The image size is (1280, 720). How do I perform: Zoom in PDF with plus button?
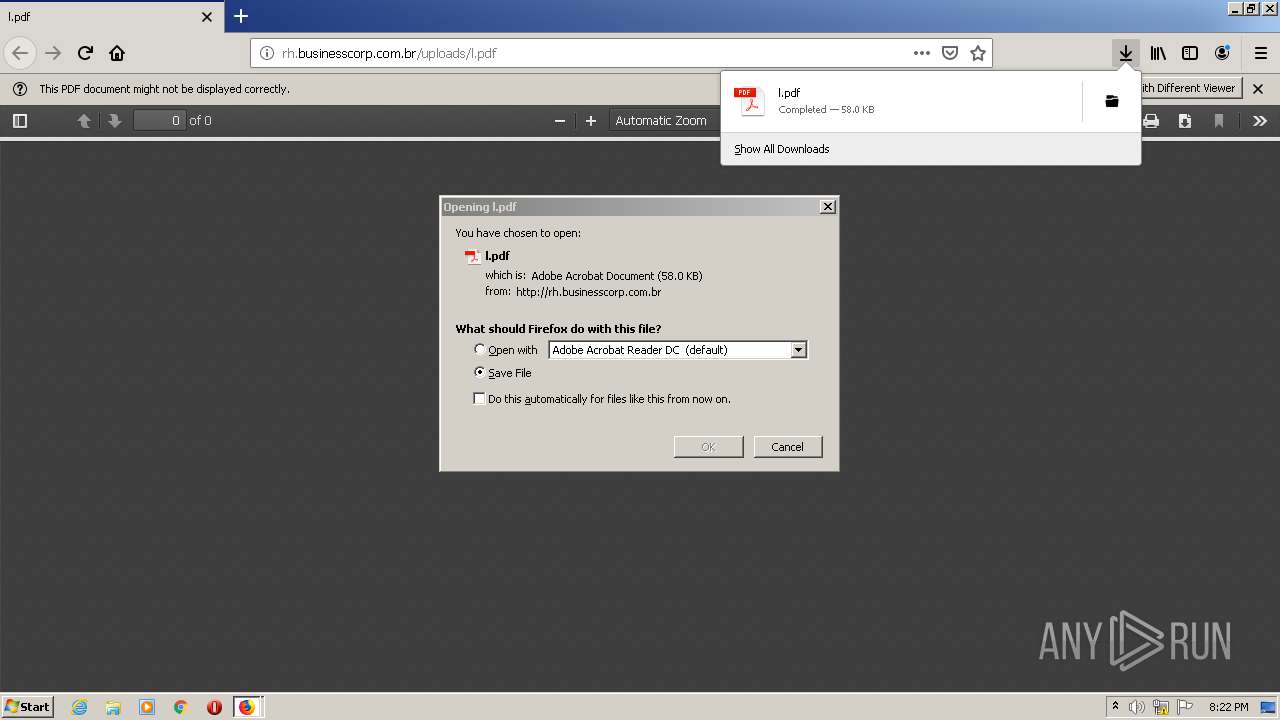(591, 121)
